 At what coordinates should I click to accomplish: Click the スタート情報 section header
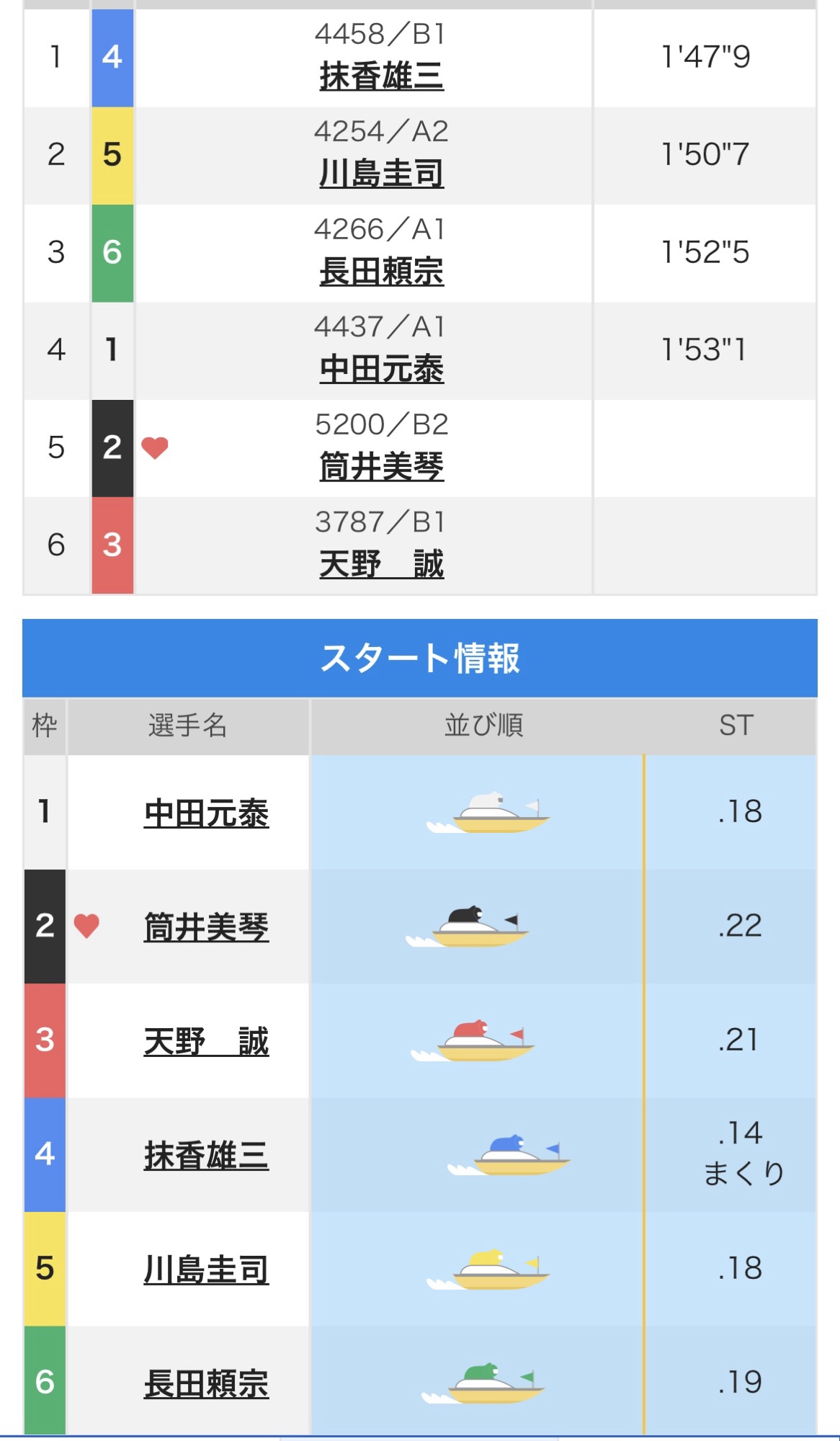coord(420,658)
